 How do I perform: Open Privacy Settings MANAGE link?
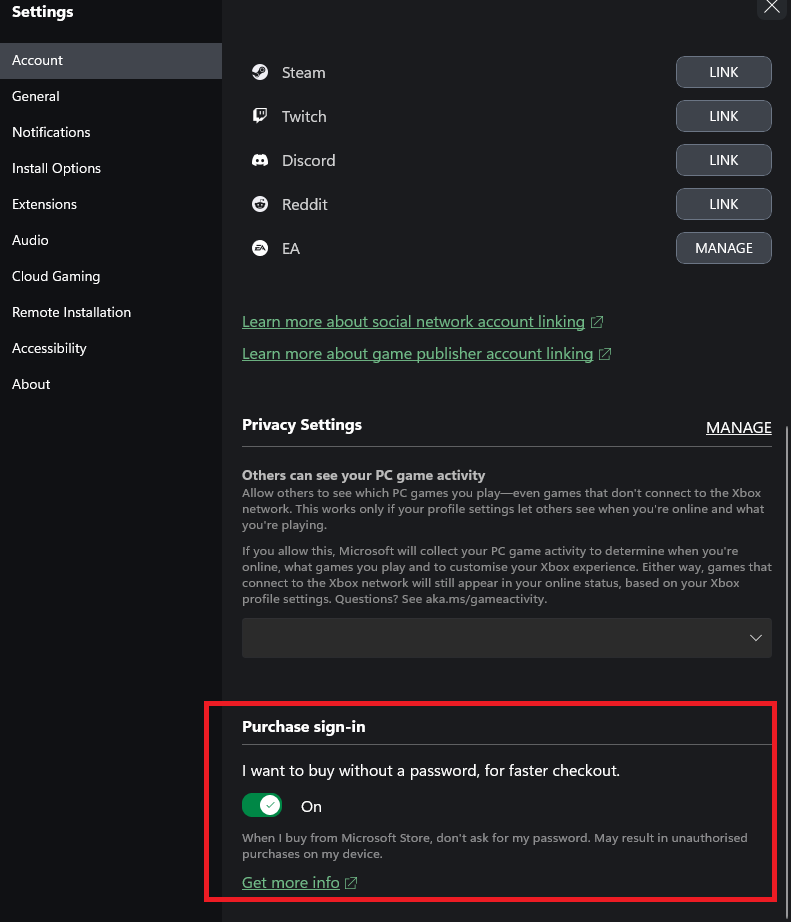tap(738, 428)
